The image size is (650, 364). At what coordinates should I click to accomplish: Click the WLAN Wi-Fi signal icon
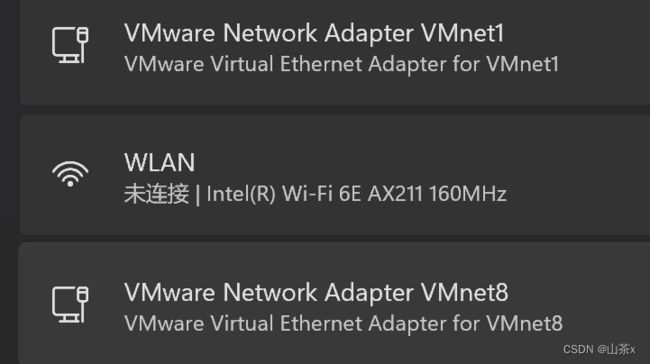pos(70,174)
